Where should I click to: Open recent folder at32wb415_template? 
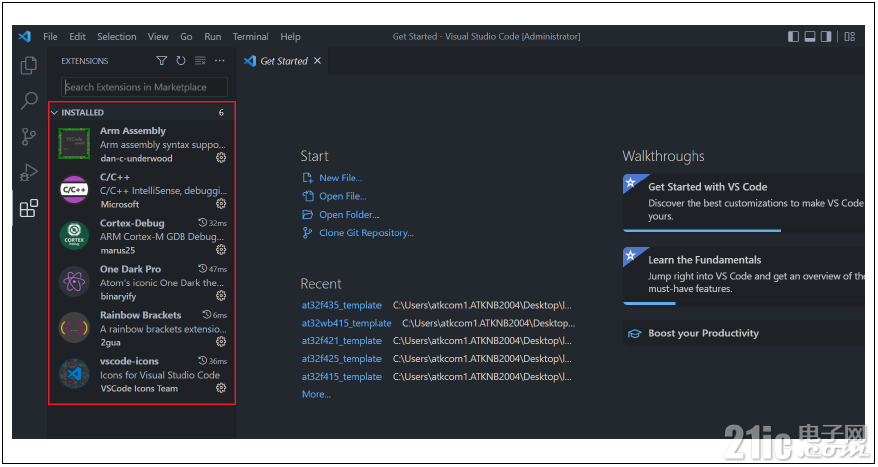click(x=347, y=323)
